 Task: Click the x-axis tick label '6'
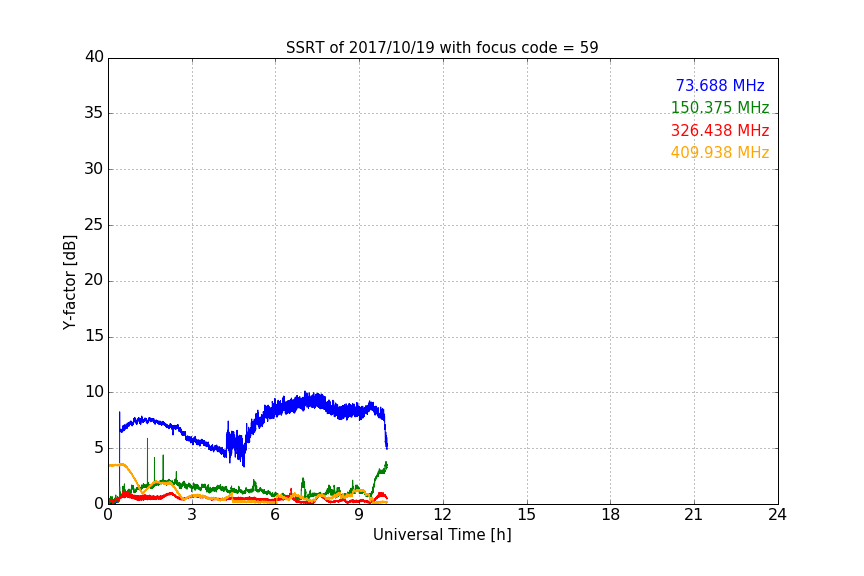(x=276, y=515)
